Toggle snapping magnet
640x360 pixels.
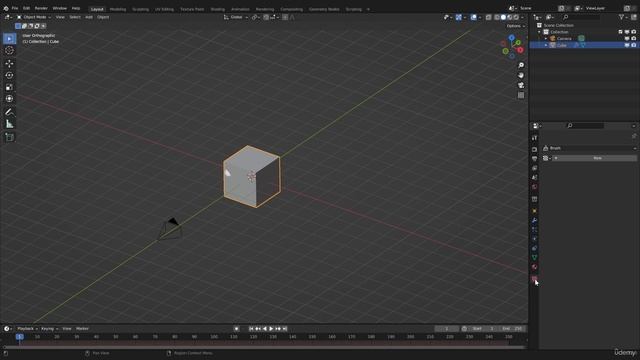click(266, 17)
